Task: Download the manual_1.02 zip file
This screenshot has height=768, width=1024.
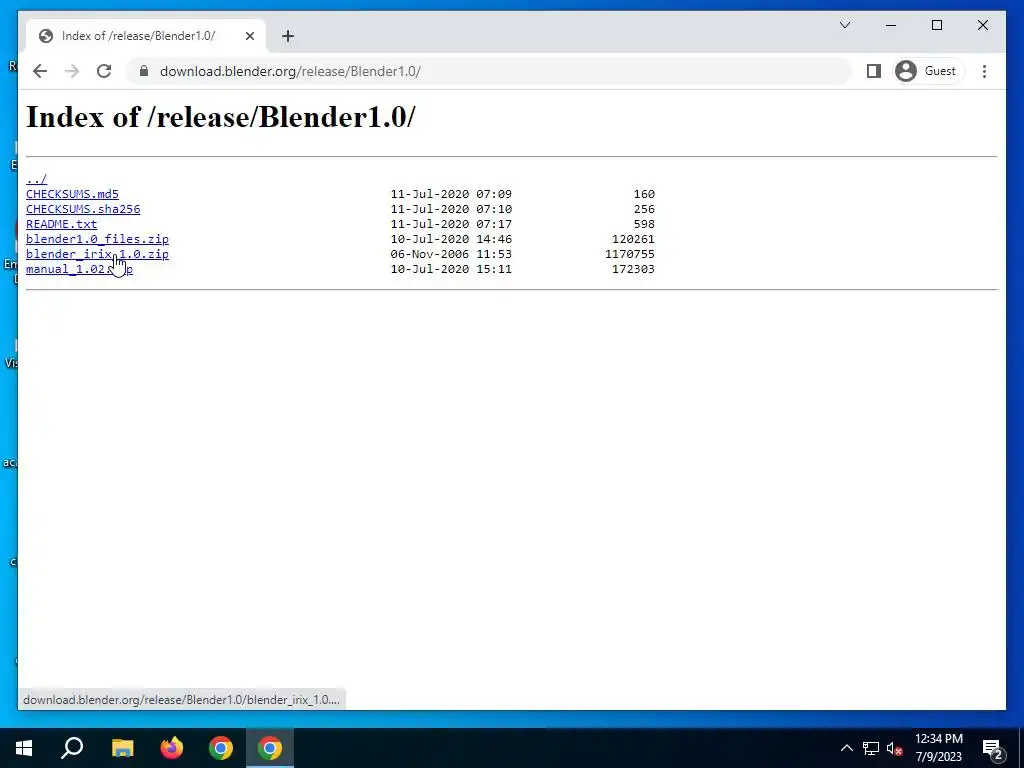Action: point(79,269)
